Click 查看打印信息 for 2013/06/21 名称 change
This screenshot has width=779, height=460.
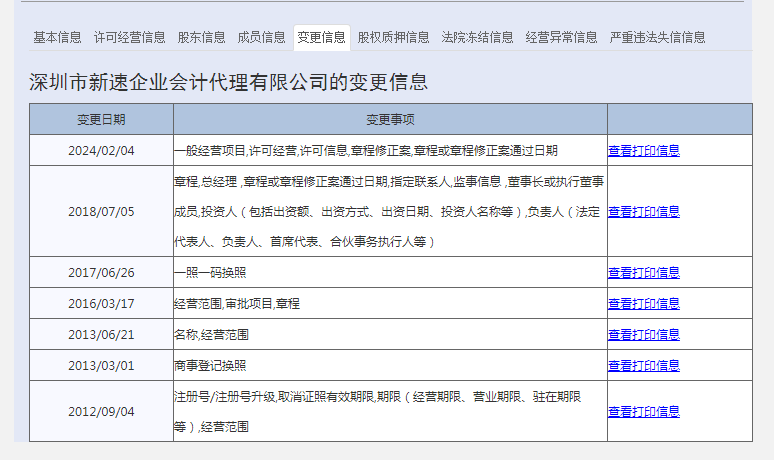point(644,335)
